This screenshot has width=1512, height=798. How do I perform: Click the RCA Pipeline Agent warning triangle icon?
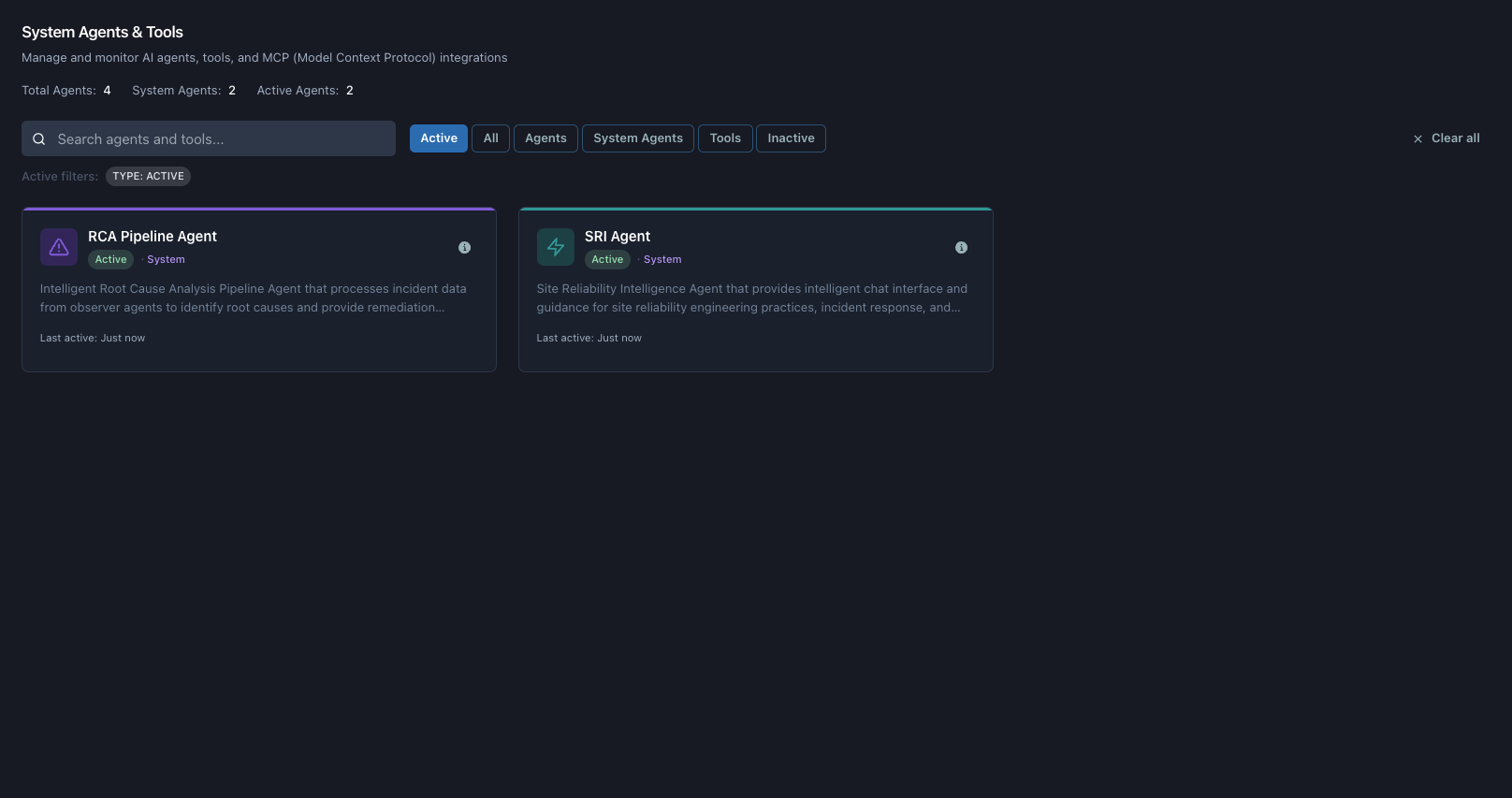click(59, 247)
